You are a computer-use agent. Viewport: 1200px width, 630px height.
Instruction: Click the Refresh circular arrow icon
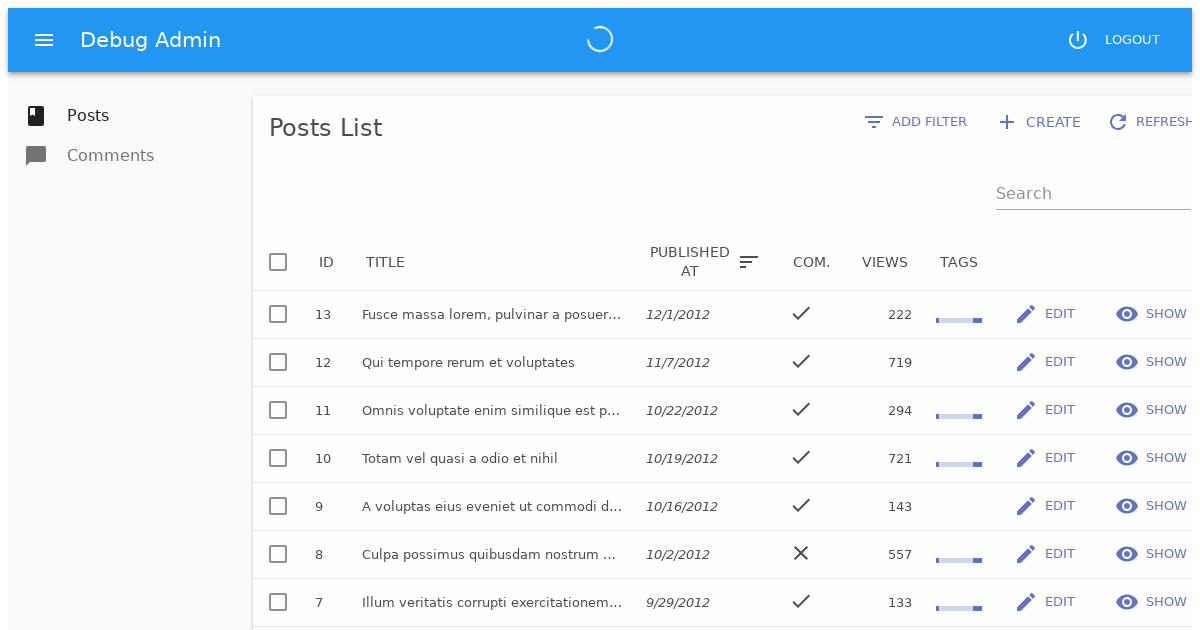pyautogui.click(x=1118, y=122)
